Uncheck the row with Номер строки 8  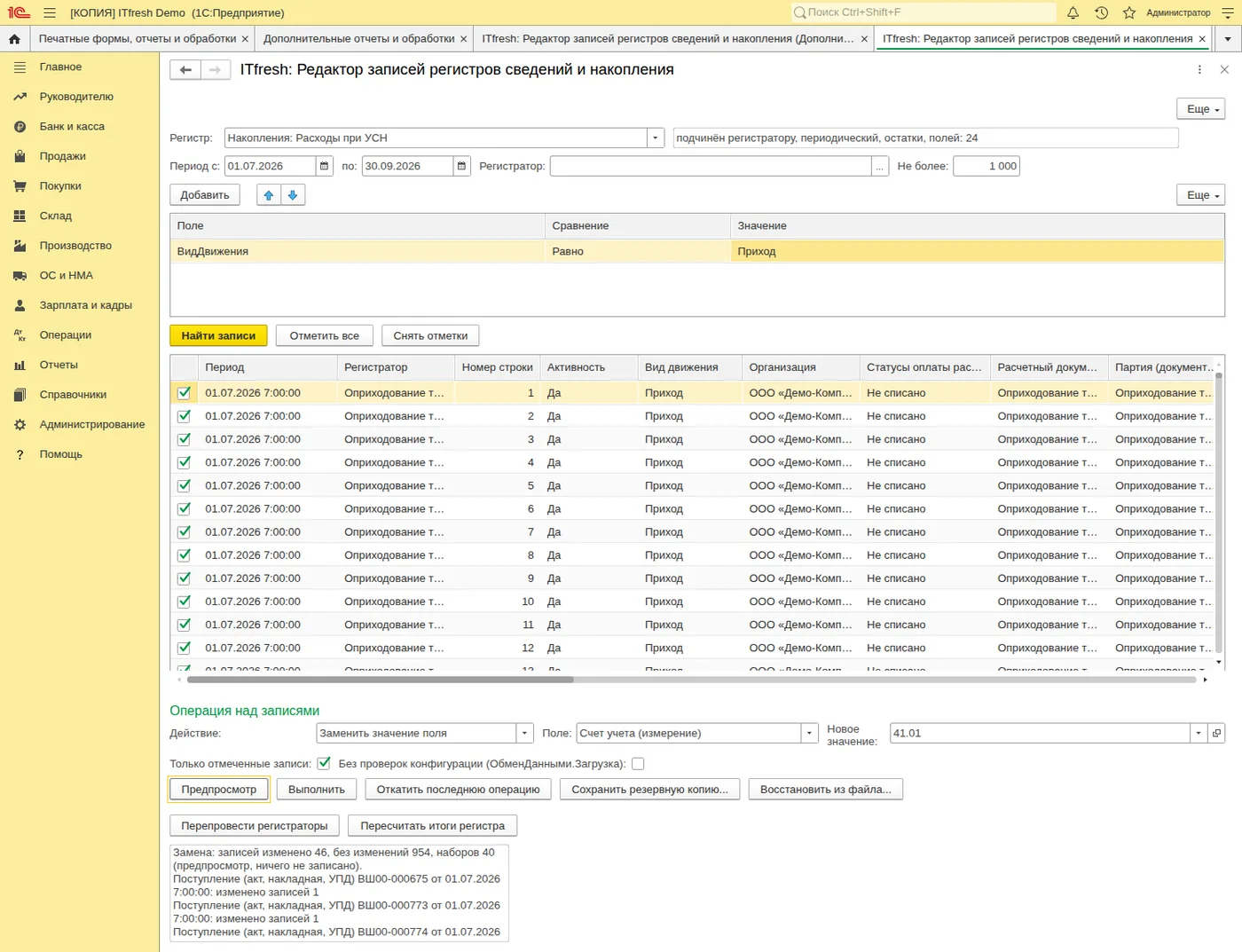pos(184,555)
